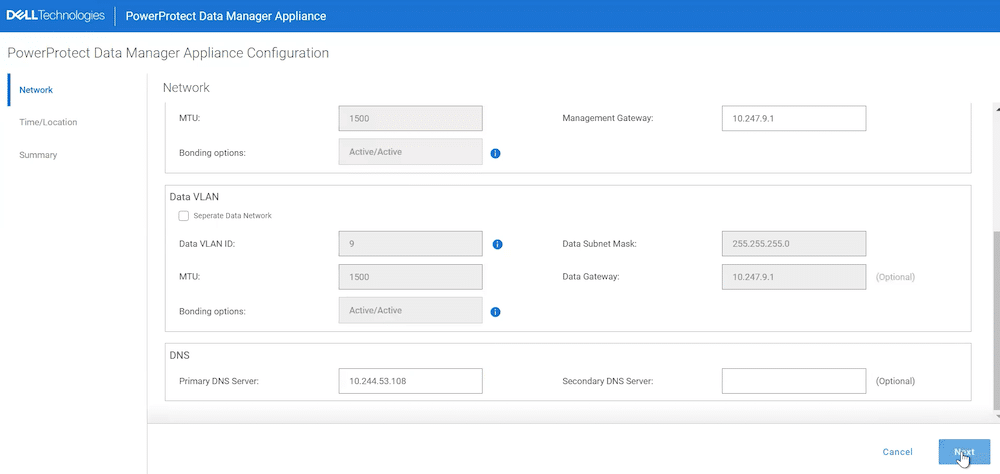Screen dimensions: 1000x474
Task: Open info icon beside management Bonding options
Action: pos(496,154)
